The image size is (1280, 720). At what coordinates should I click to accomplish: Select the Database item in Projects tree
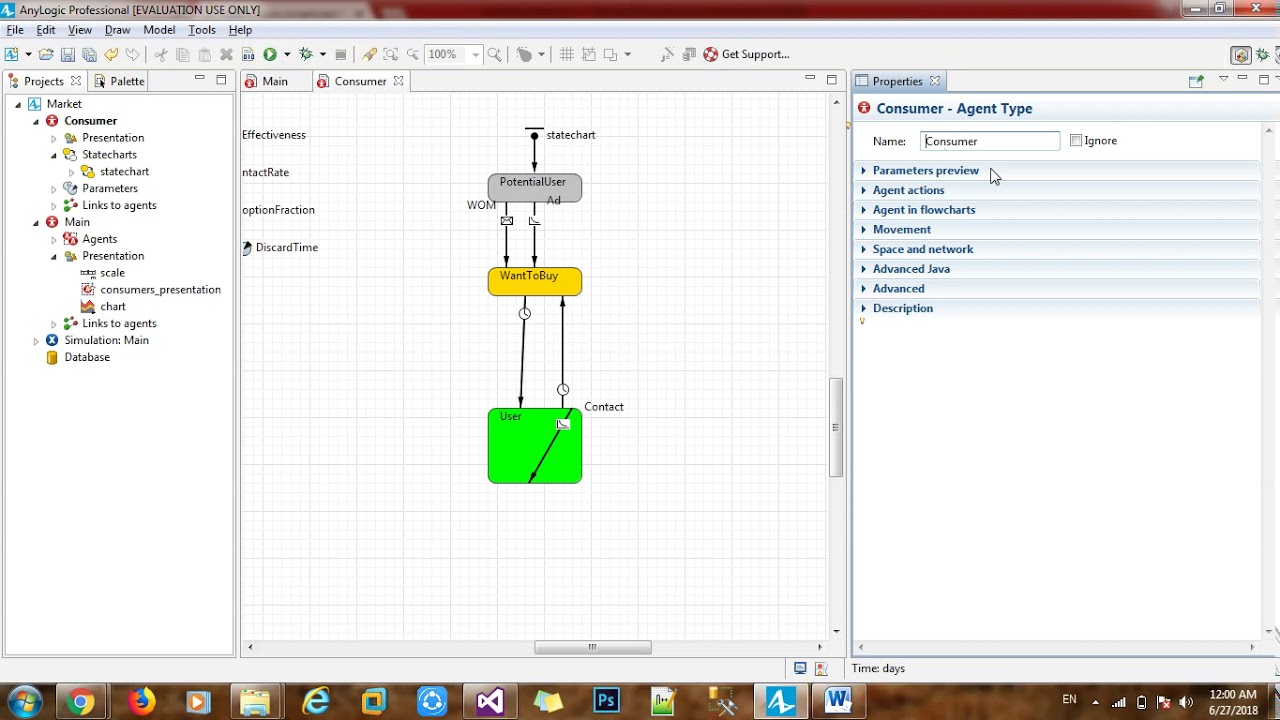click(x=87, y=357)
